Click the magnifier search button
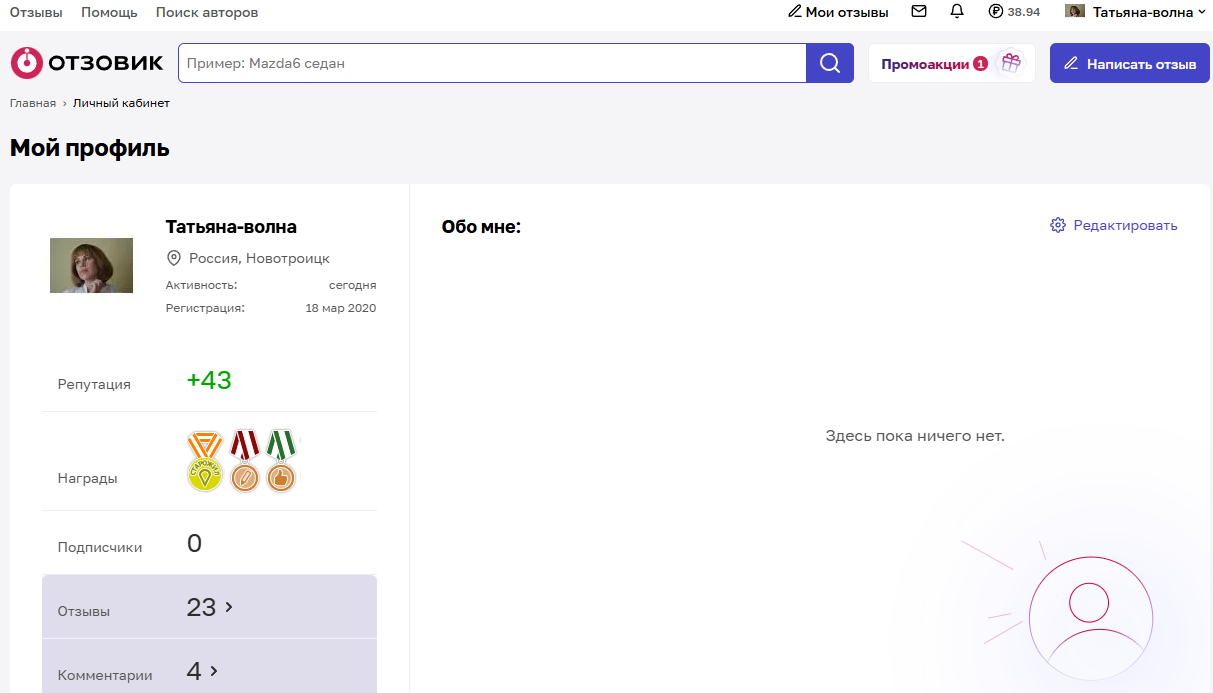 [830, 63]
